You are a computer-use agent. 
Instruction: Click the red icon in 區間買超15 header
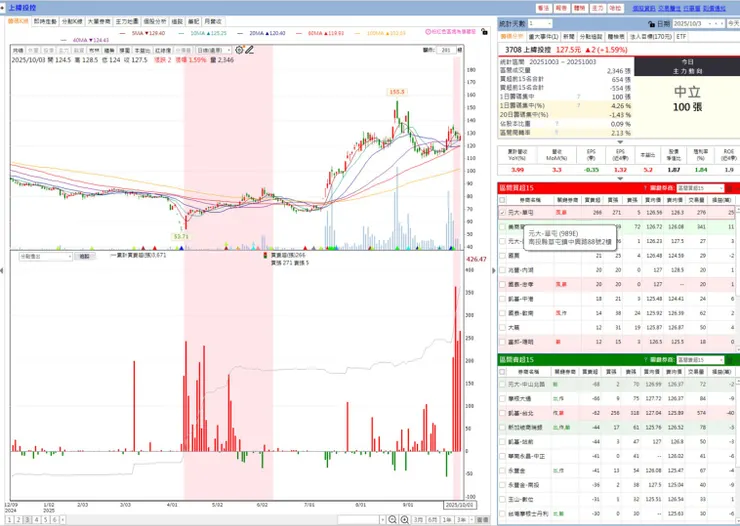point(730,188)
